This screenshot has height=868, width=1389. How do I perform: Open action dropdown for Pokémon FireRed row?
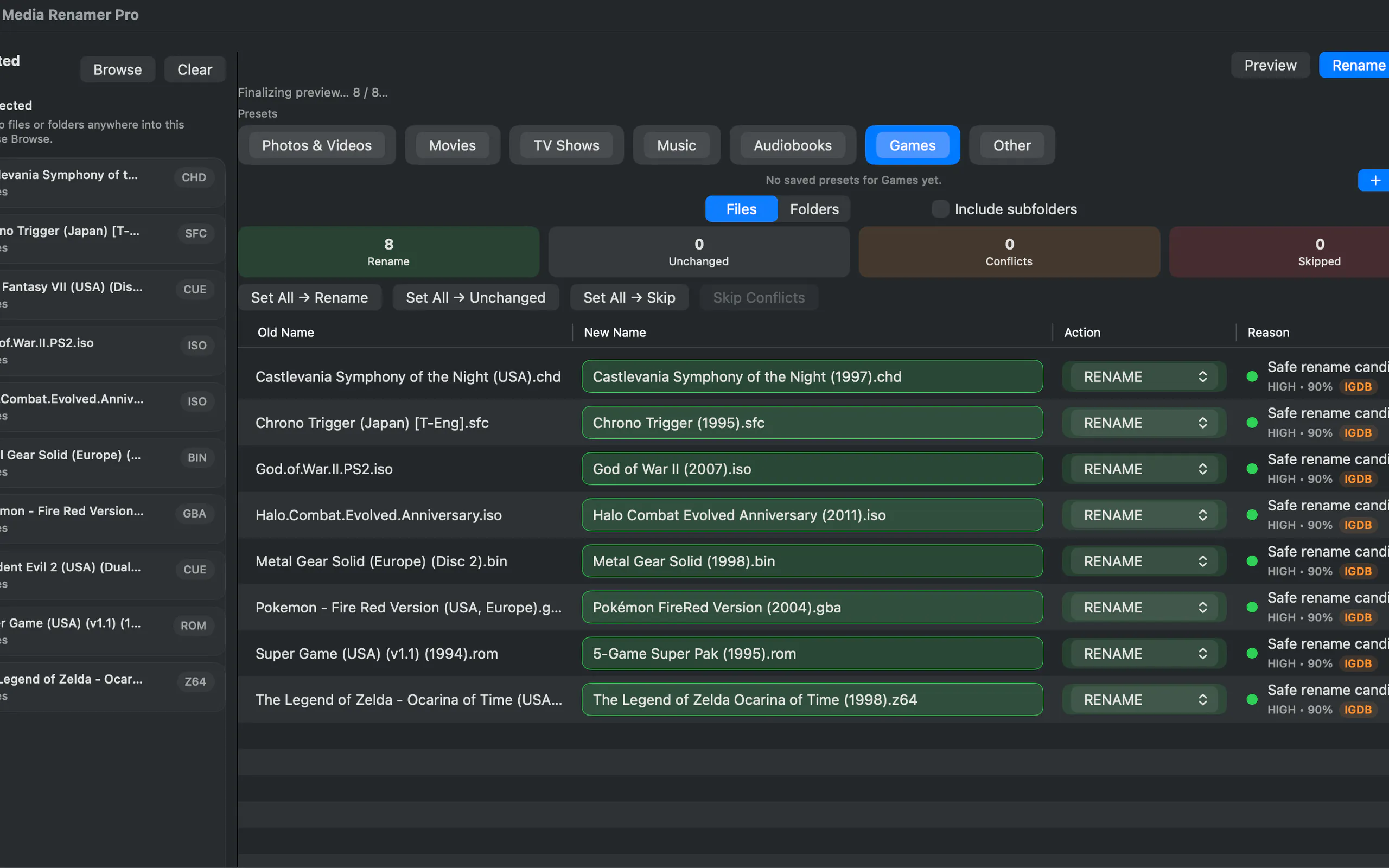[x=1143, y=608]
